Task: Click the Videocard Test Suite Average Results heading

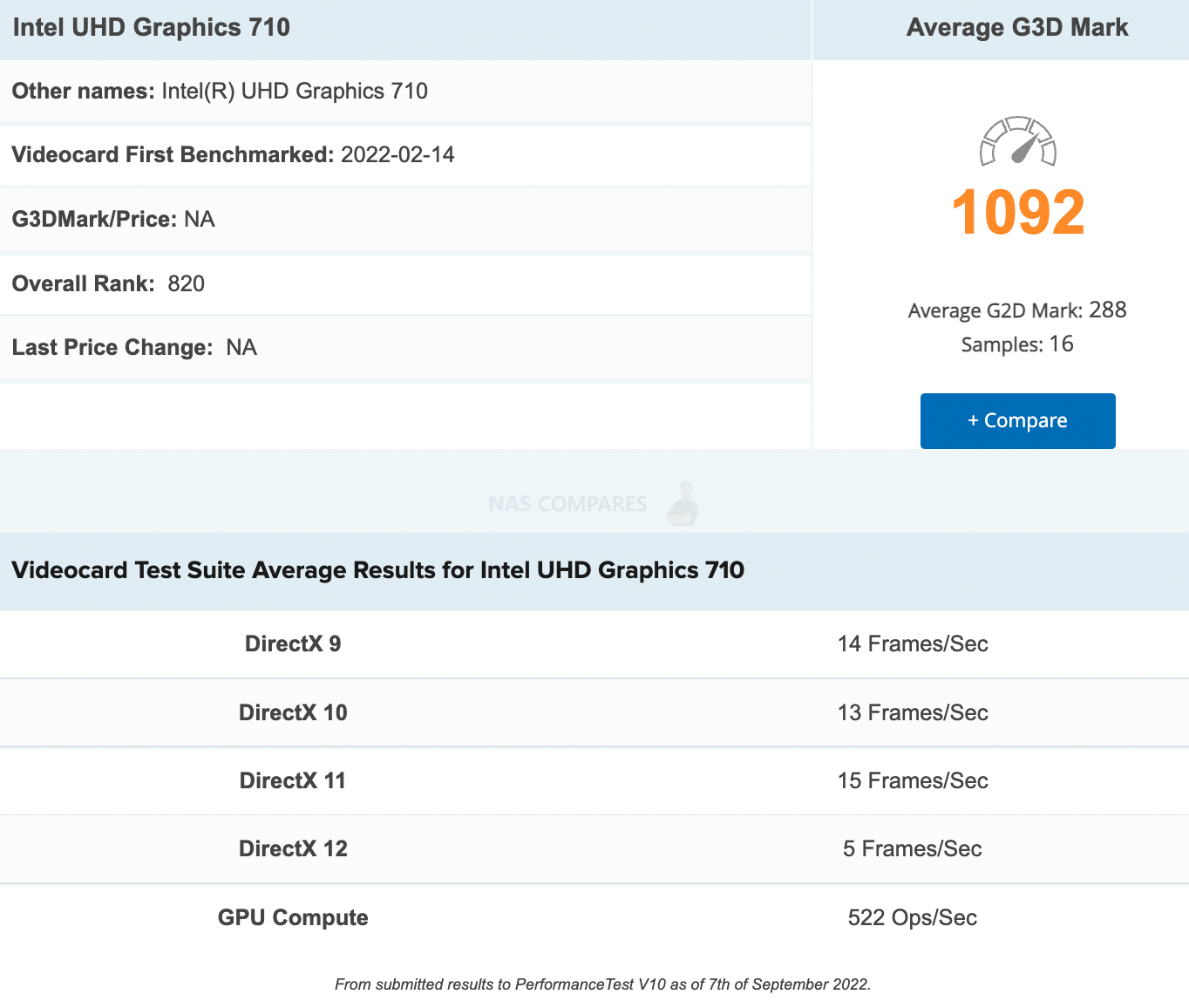Action: [377, 570]
